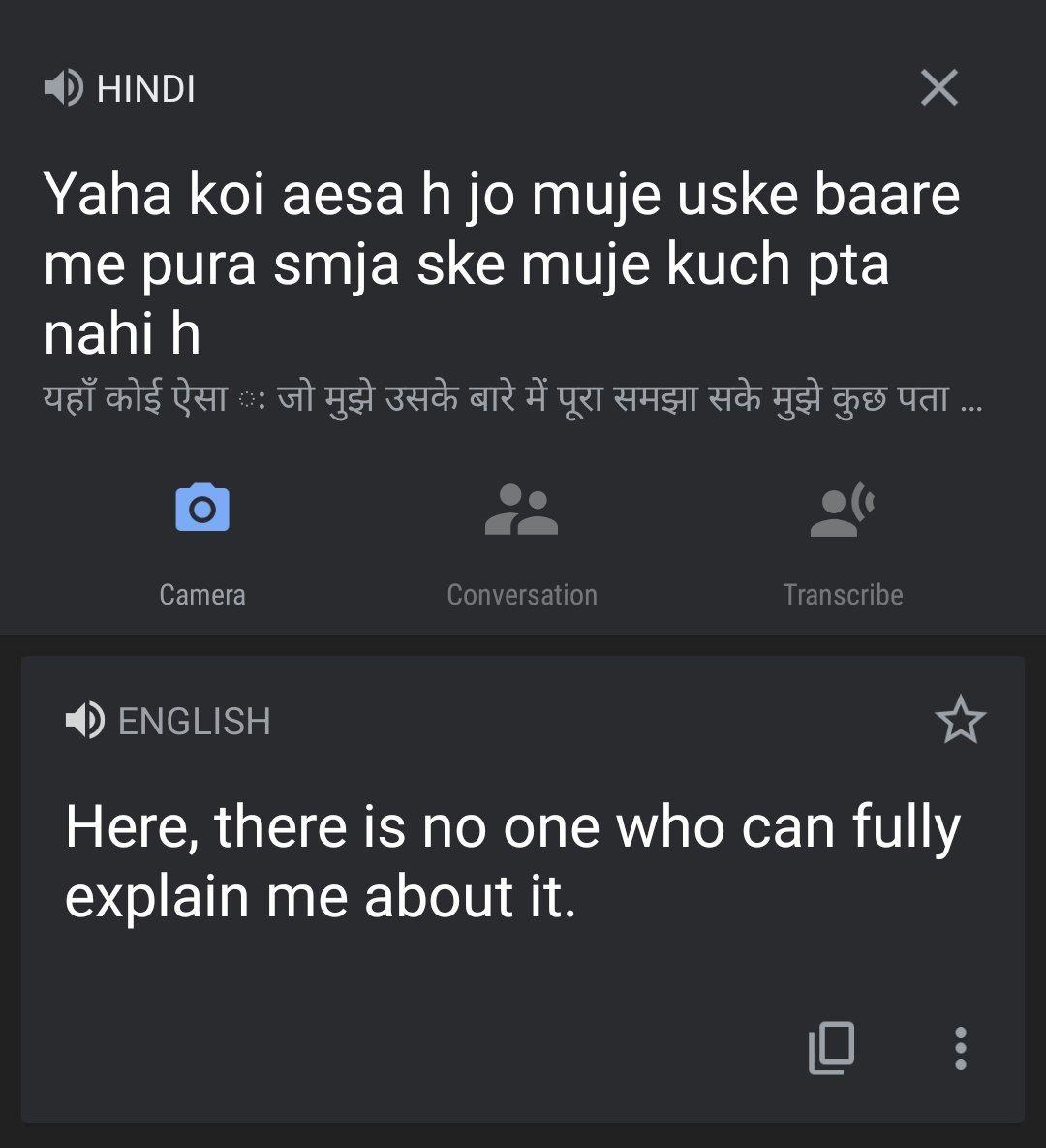
Task: Expand the truncated Devanagari ellipsis
Action: [x=970, y=400]
